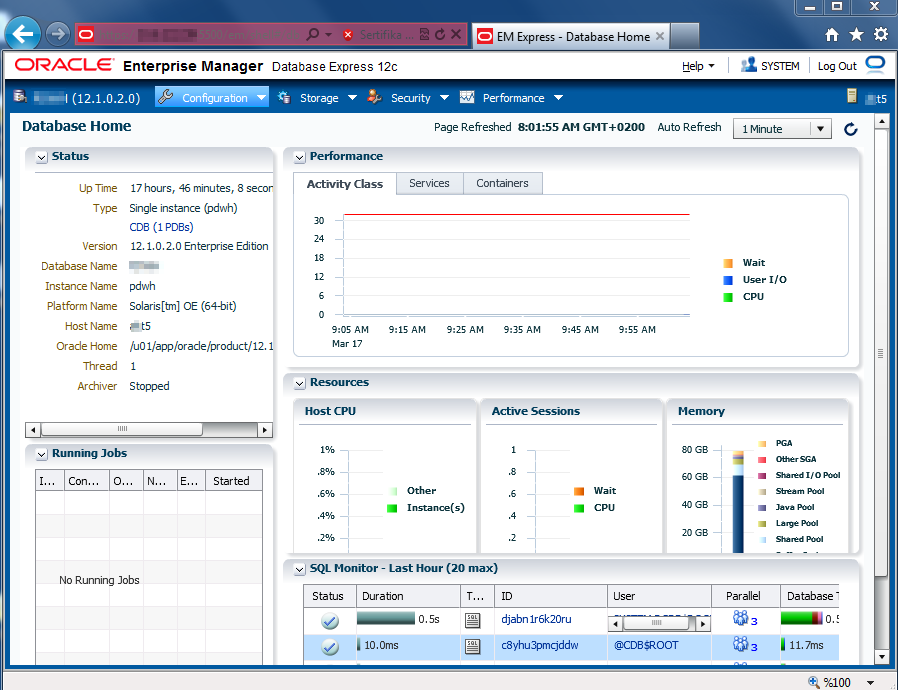This screenshot has height=690, width=898.
Task: Click the SYSTEM user icon
Action: click(748, 66)
